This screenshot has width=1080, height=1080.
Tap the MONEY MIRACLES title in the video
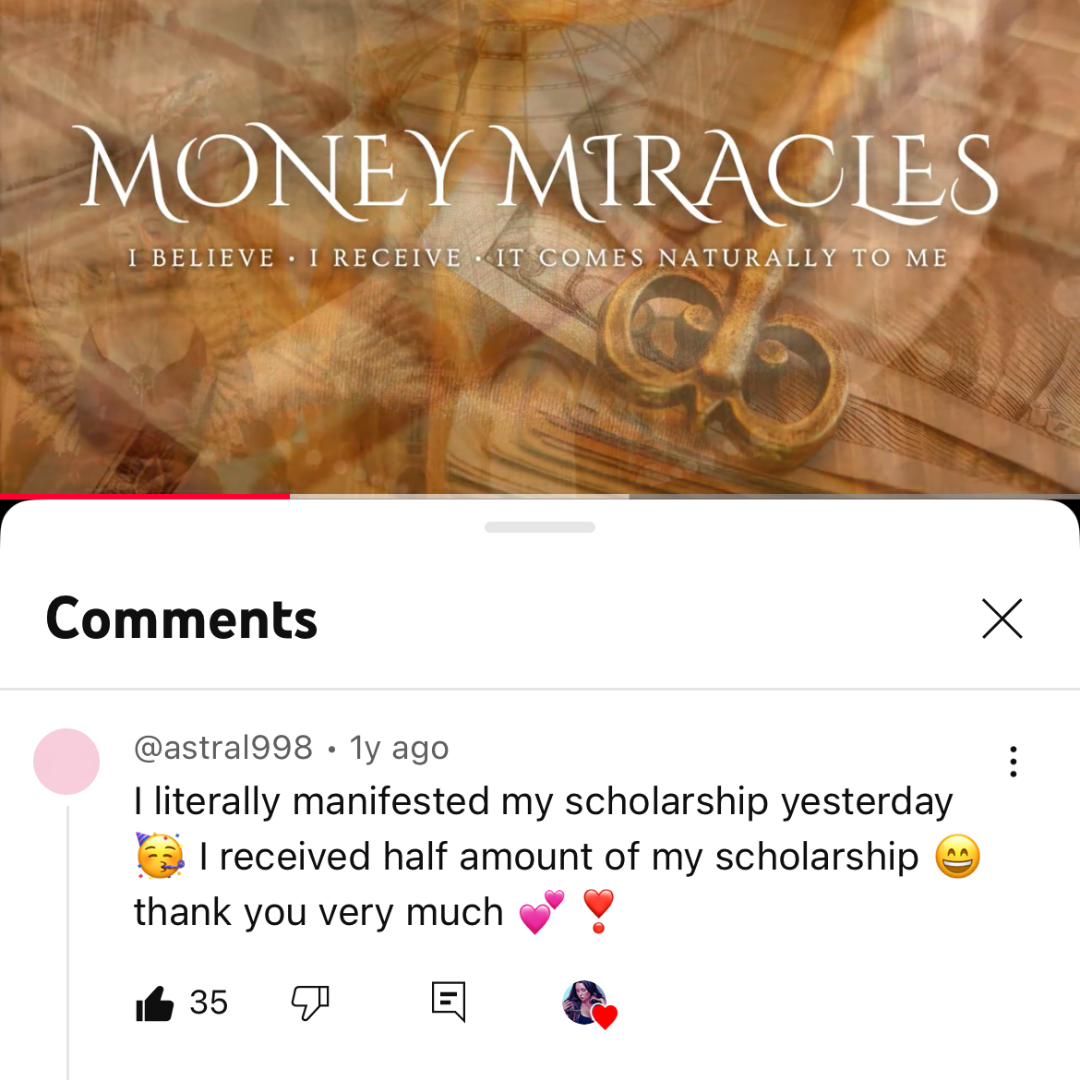coord(540,174)
